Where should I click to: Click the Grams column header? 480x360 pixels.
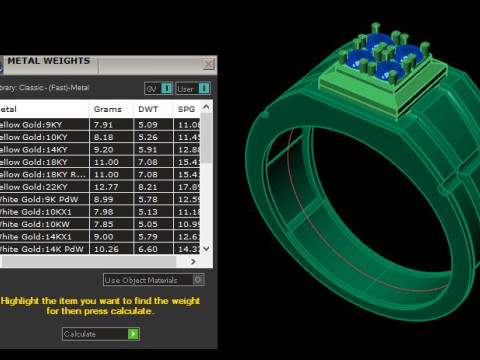point(111,109)
